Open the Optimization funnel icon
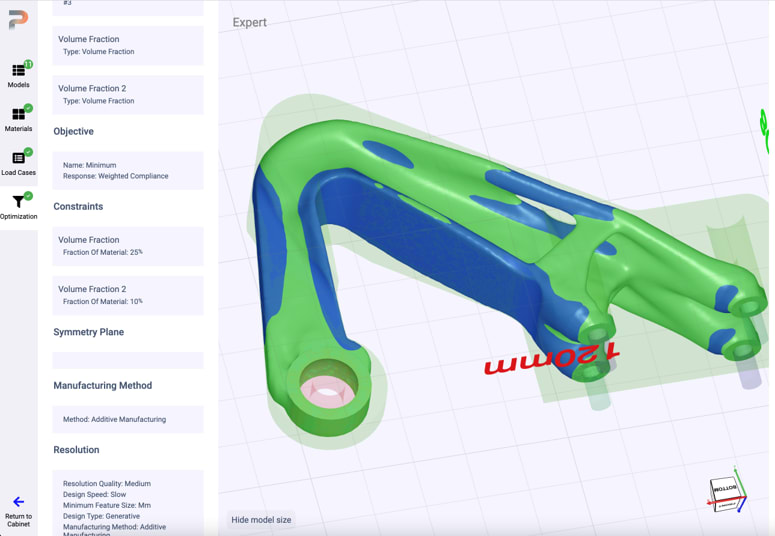This screenshot has height=536, width=775. click(19, 202)
